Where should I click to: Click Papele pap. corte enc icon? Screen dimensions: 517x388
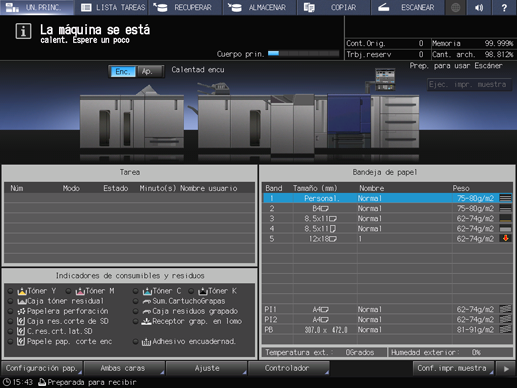(x=21, y=341)
